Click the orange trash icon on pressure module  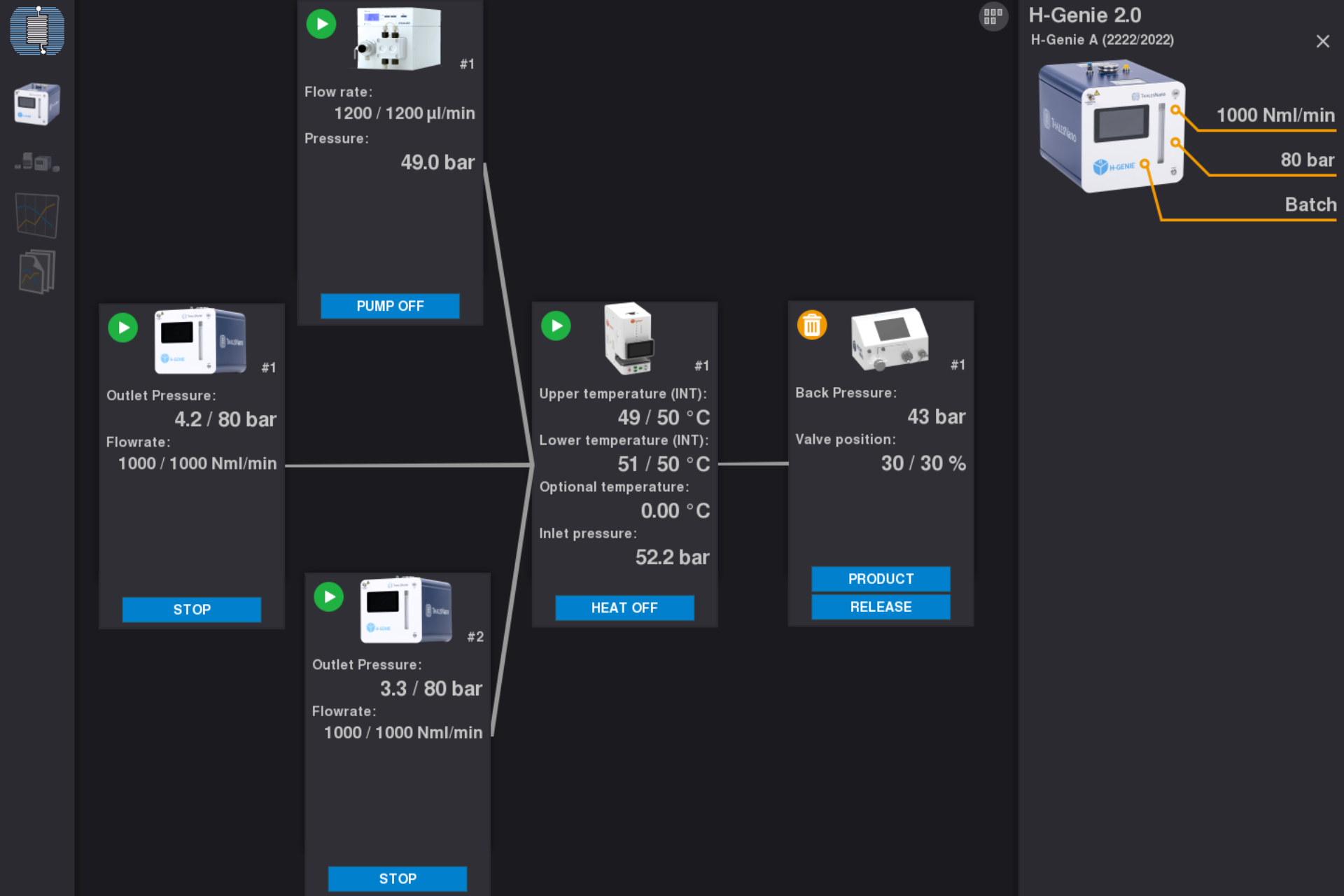pyautogui.click(x=812, y=325)
